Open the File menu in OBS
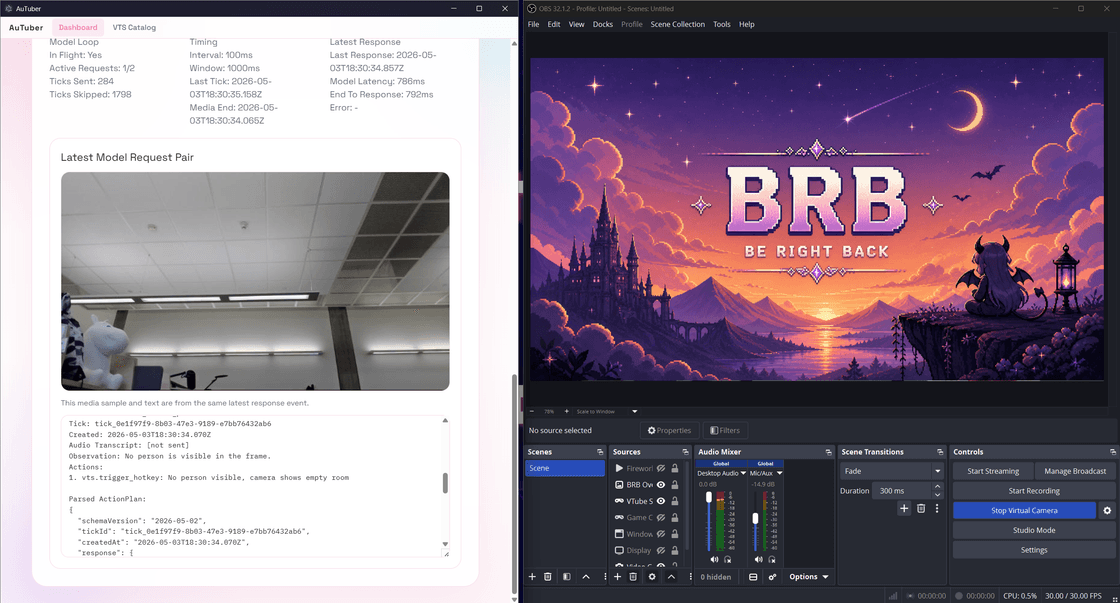Screen dimensions: 1120x603 [x=534, y=24]
